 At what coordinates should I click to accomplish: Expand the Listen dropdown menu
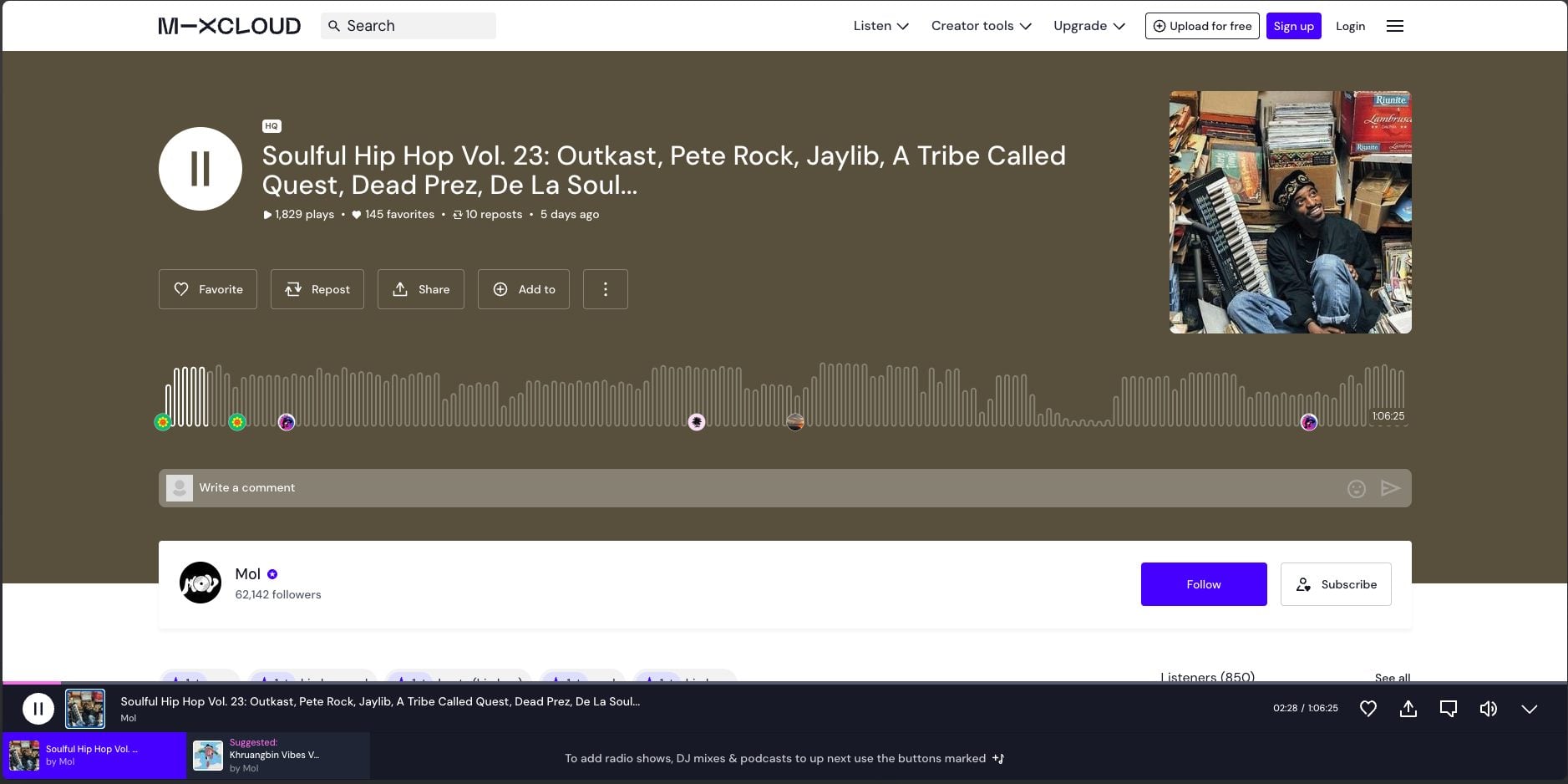click(880, 26)
